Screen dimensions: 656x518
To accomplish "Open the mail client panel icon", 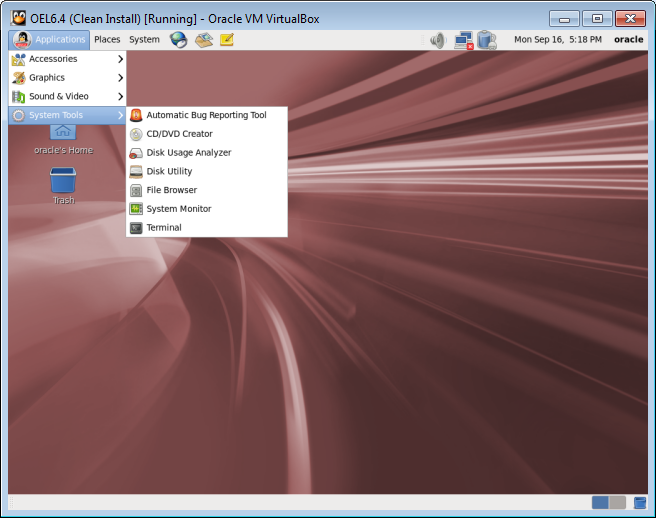I will click(204, 40).
